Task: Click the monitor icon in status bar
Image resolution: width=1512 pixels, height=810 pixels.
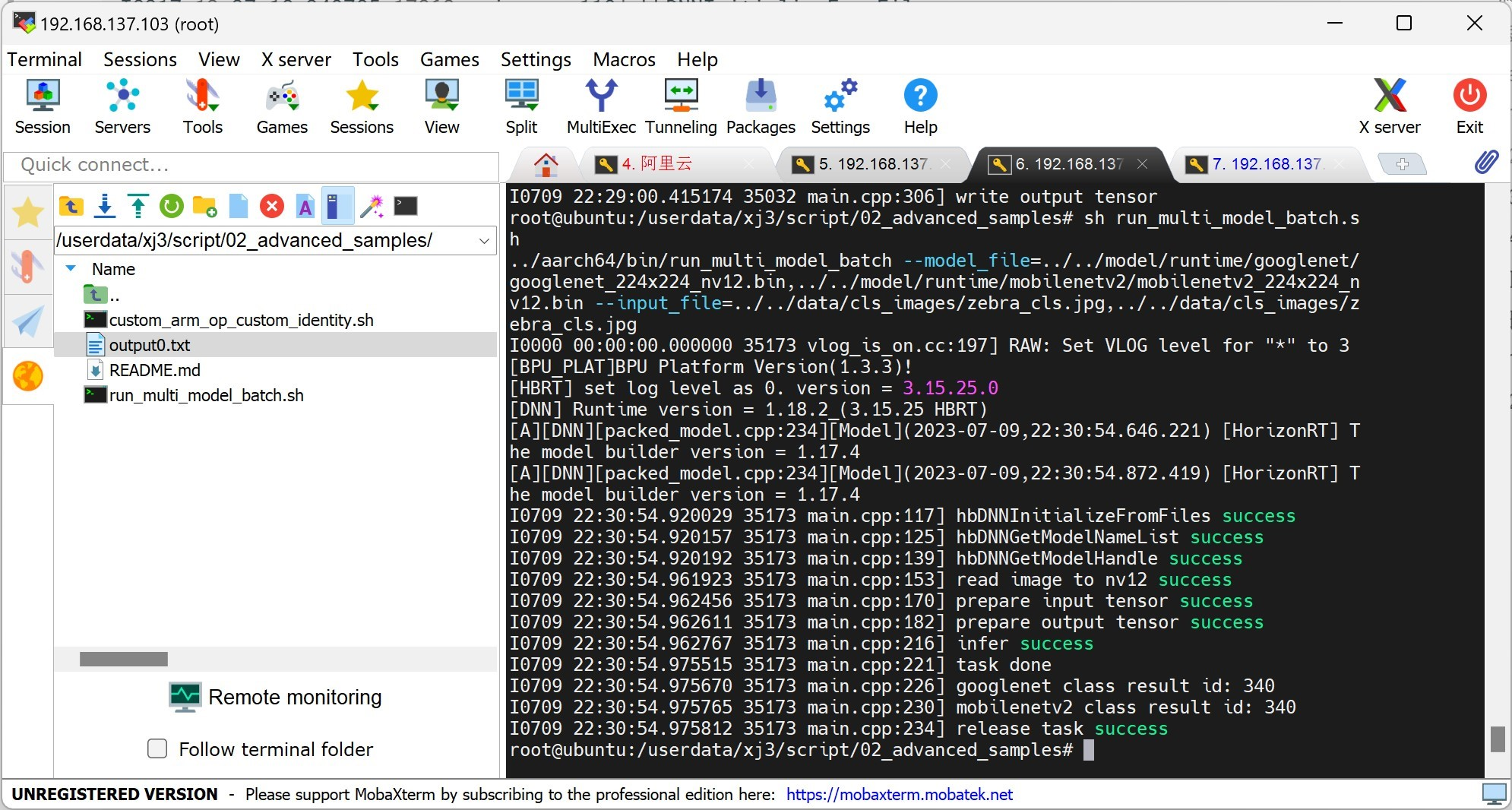Action: (1495, 794)
